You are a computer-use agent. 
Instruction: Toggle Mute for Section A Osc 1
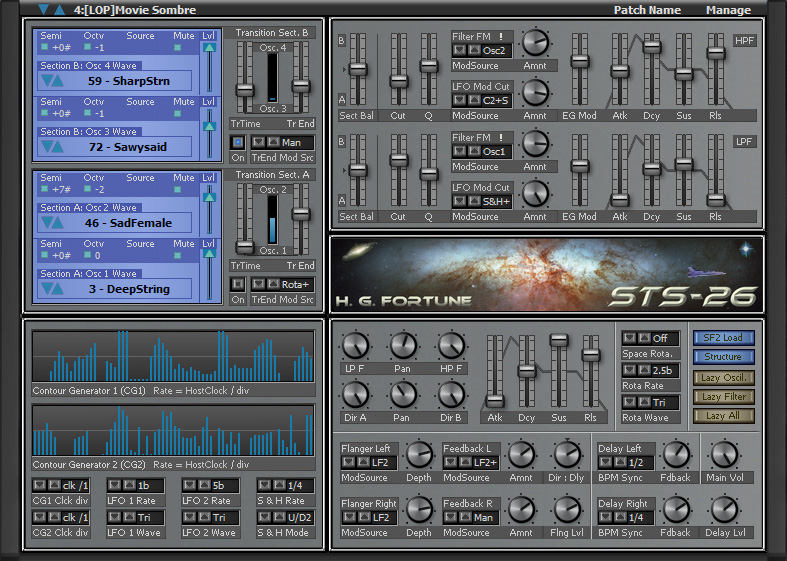pyautogui.click(x=178, y=255)
